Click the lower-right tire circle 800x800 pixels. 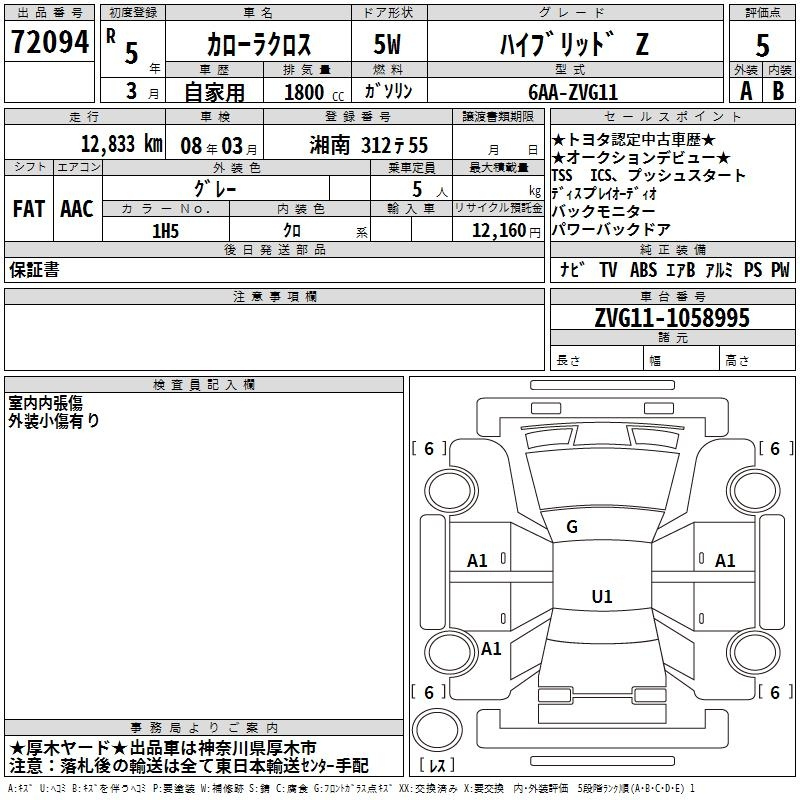click(x=753, y=652)
